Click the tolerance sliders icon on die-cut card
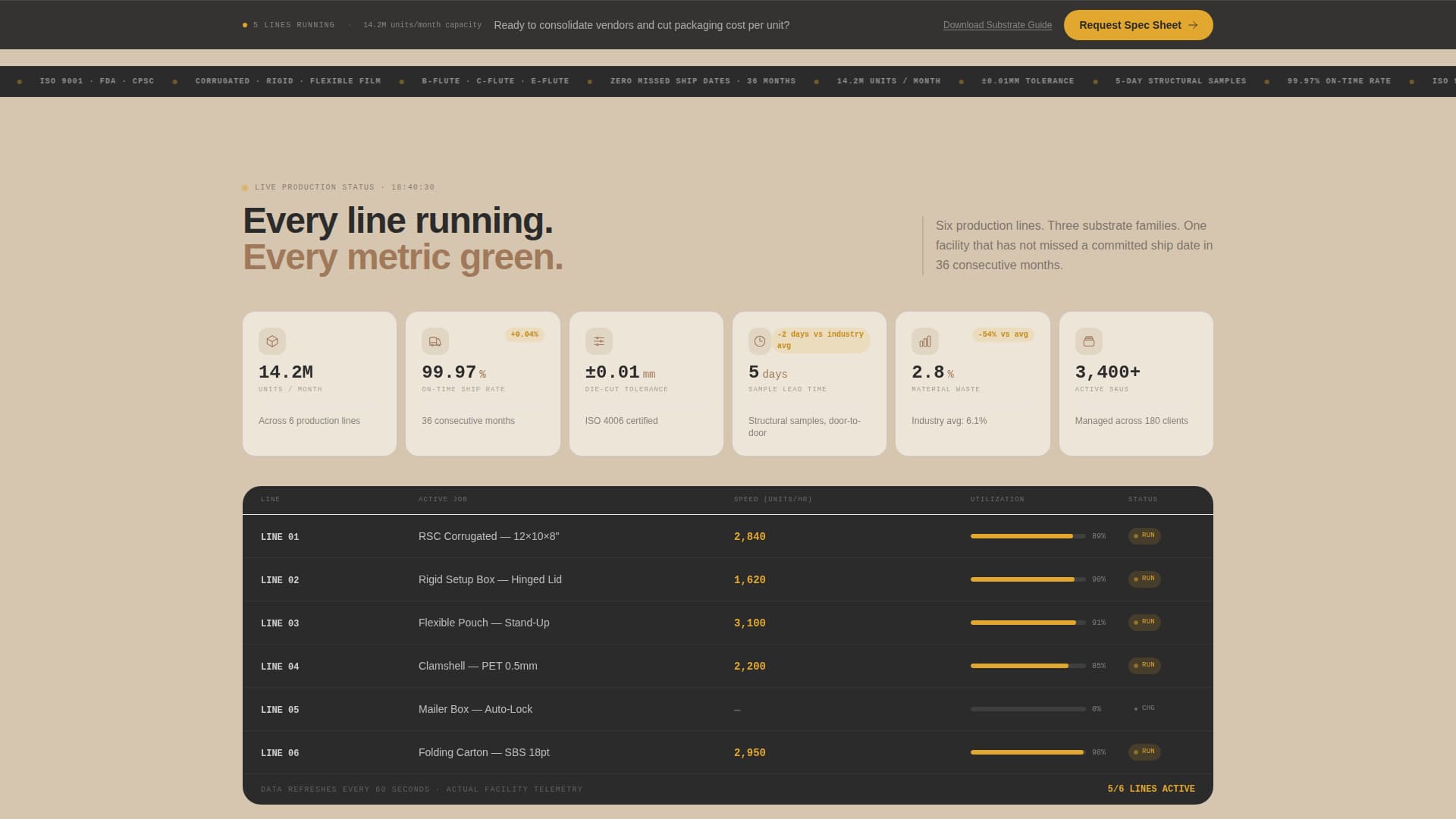1456x819 pixels. (x=598, y=341)
